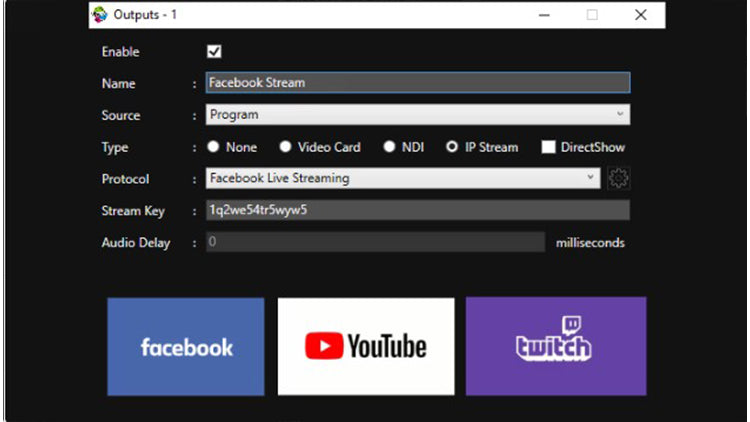Click the Stream Key input field
Screen dimensions: 750x422
[x=417, y=210]
